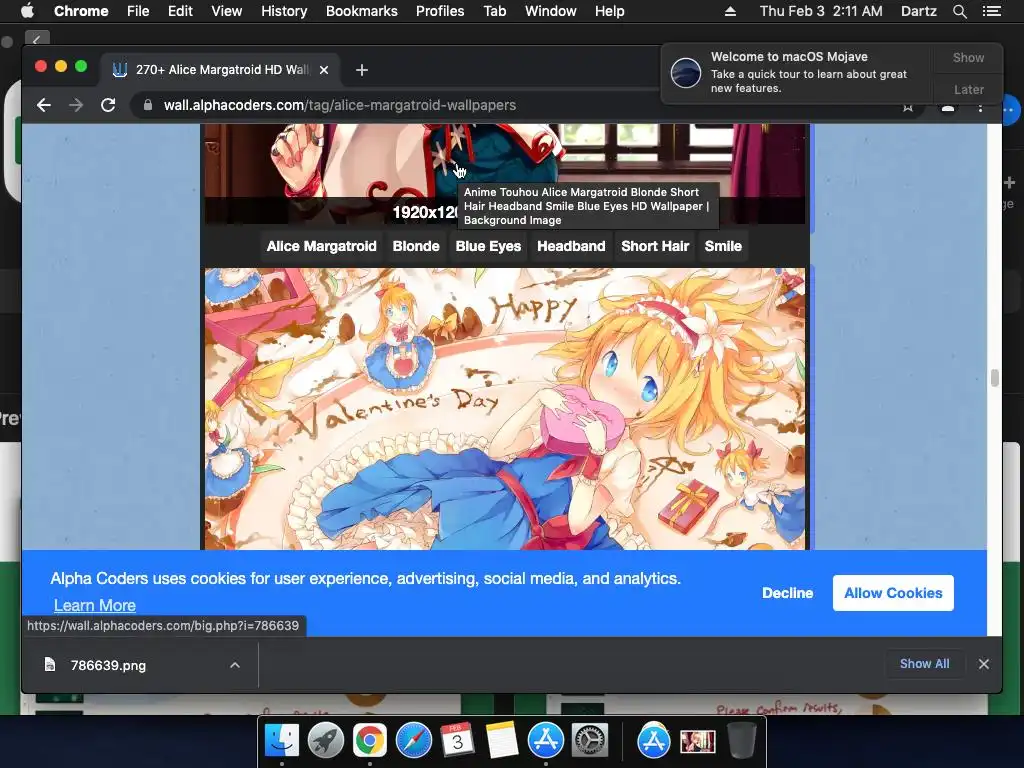Open Spotlight search magnifier
Image resolution: width=1024 pixels, height=768 pixels.
pos(959,11)
